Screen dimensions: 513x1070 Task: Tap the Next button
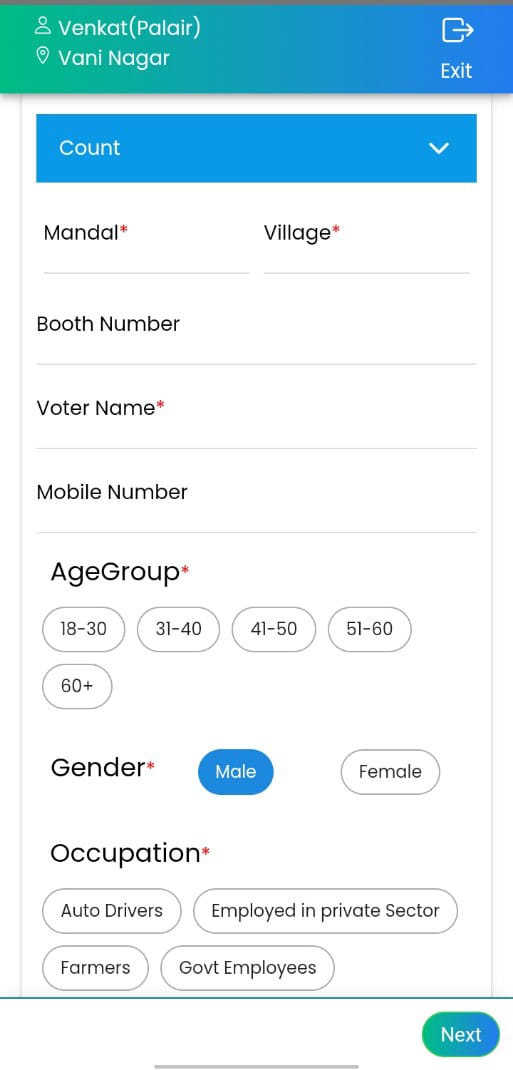point(461,1035)
